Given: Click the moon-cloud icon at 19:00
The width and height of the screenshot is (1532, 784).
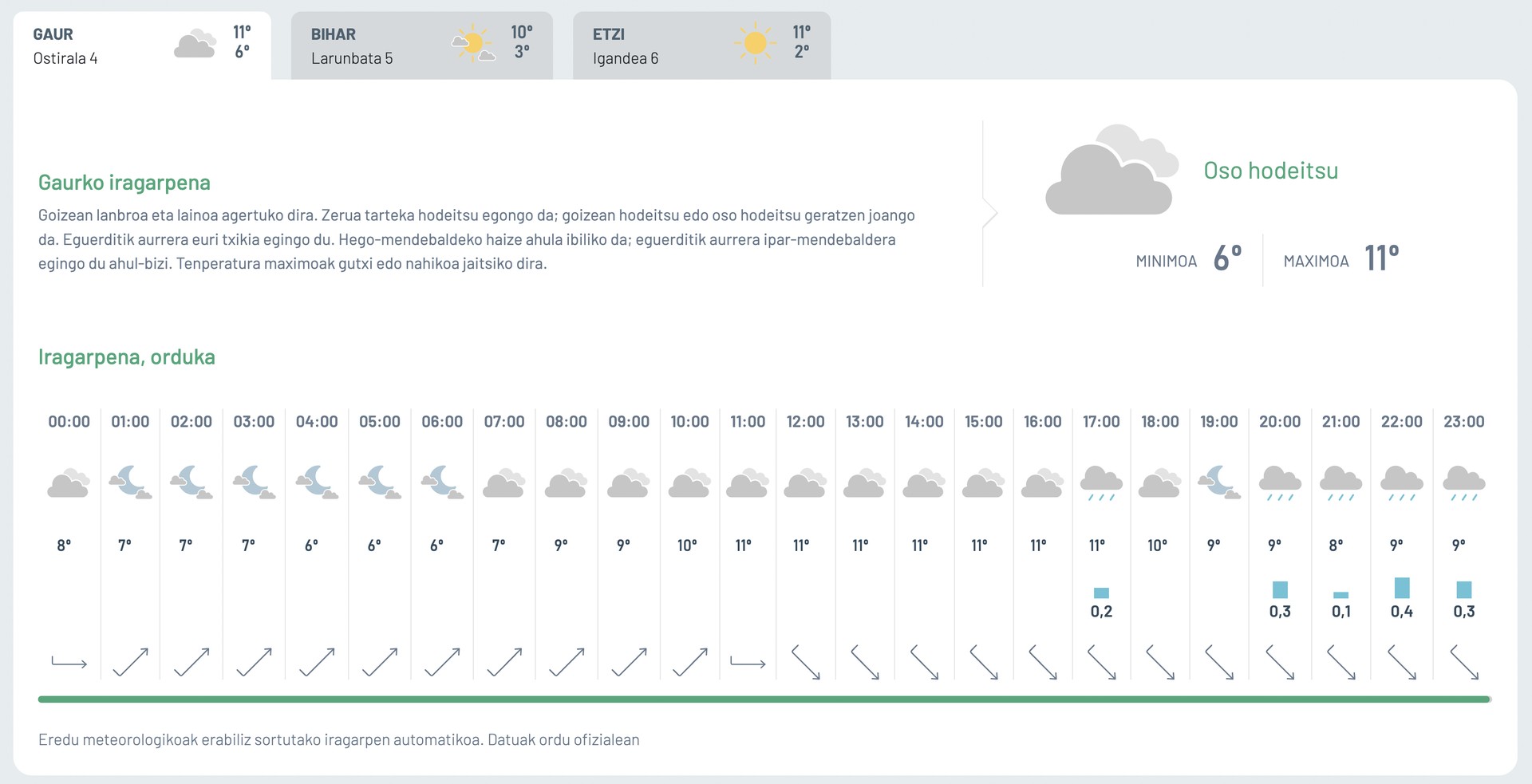Looking at the screenshot, I should [1219, 483].
